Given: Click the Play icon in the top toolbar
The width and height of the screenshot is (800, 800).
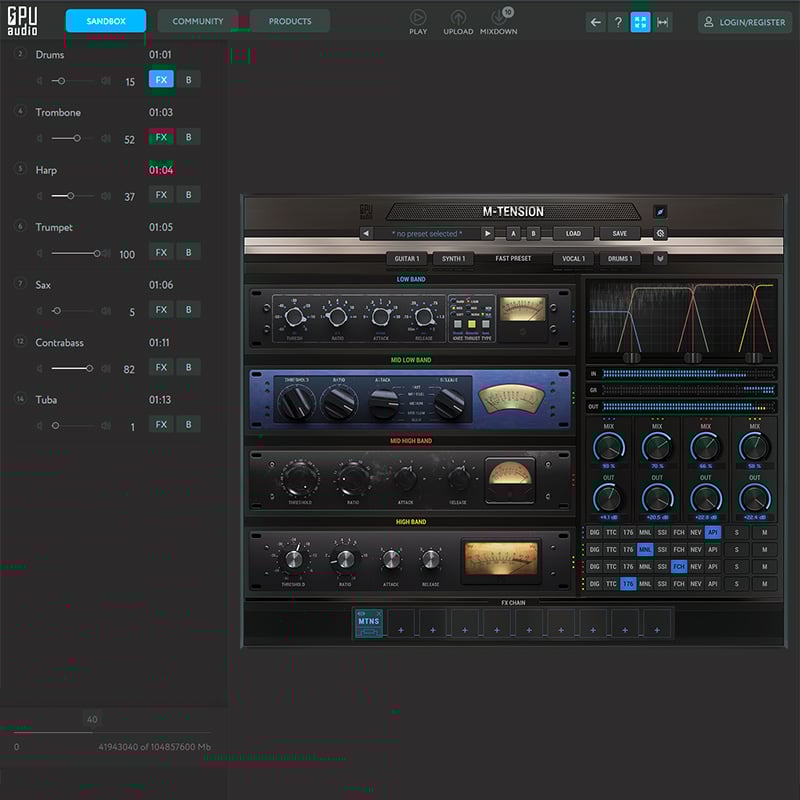Looking at the screenshot, I should (x=418, y=17).
